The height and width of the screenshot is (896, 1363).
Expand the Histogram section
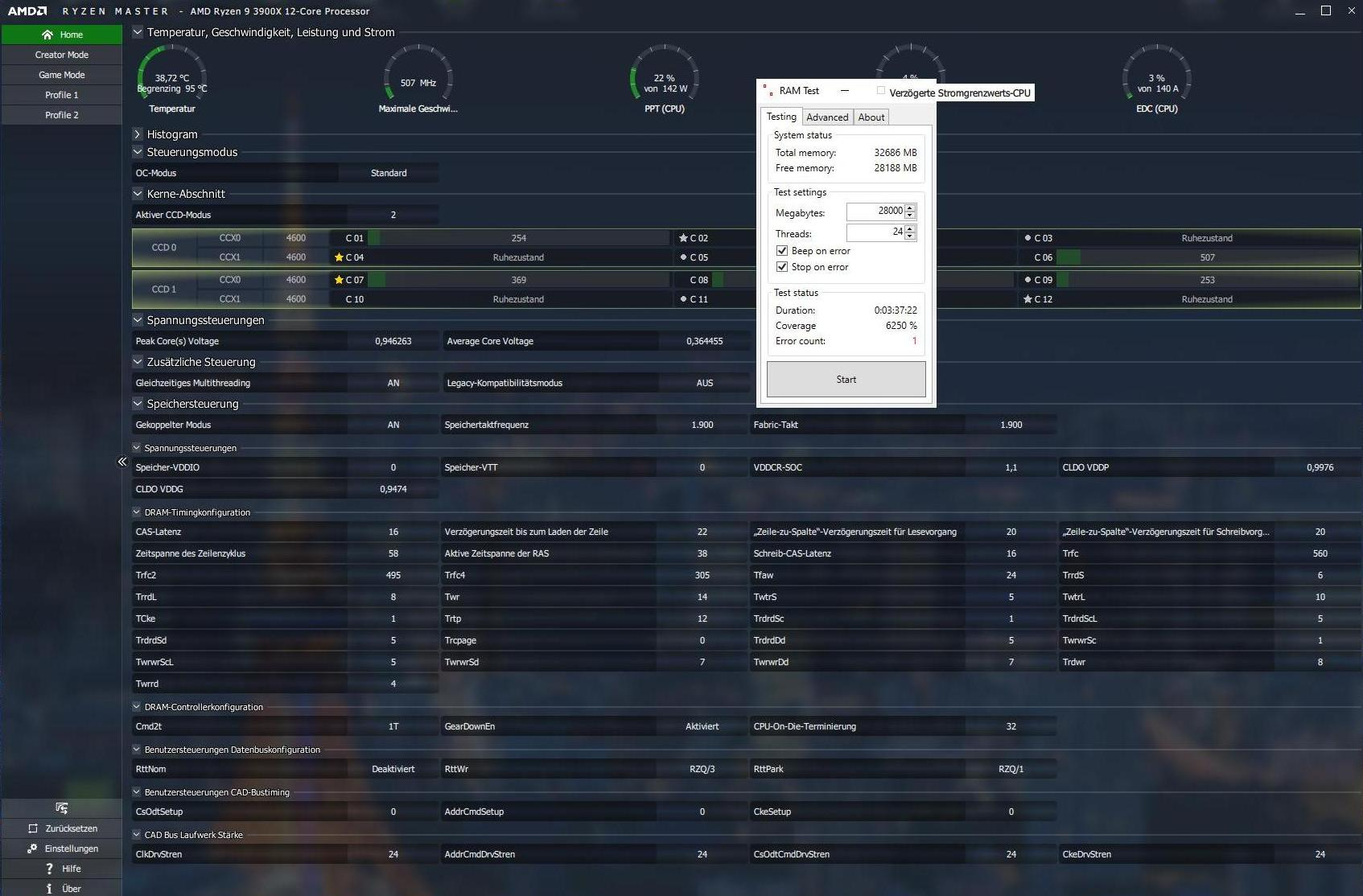pyautogui.click(x=138, y=134)
